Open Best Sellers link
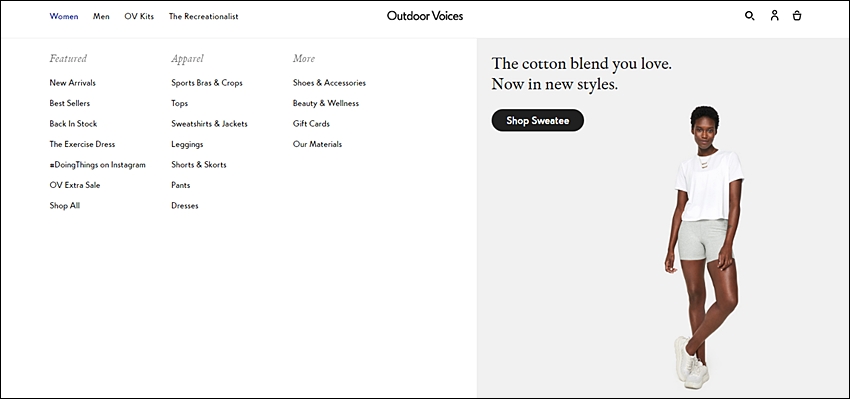 click(x=70, y=103)
